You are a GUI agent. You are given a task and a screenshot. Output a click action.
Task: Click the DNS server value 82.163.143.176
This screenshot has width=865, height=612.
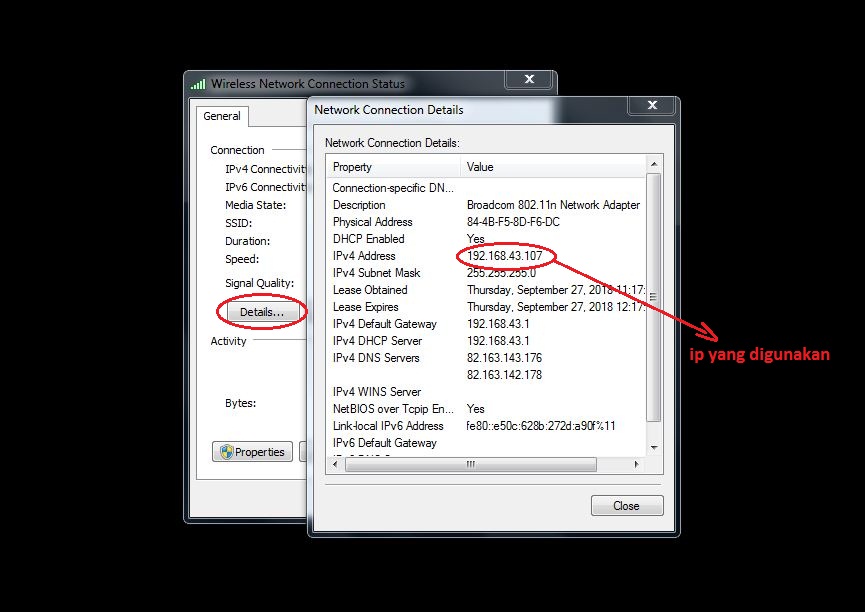505,358
